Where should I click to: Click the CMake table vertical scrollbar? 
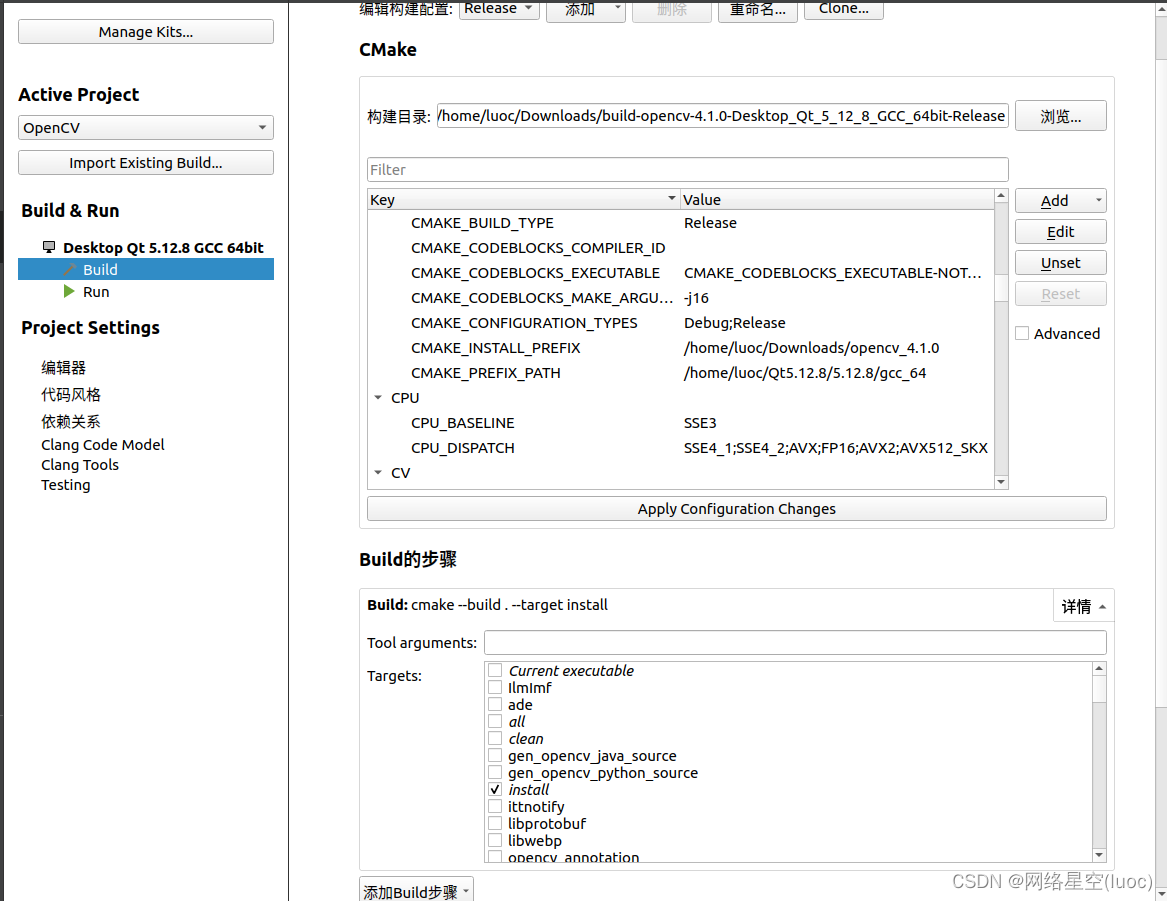click(1001, 339)
